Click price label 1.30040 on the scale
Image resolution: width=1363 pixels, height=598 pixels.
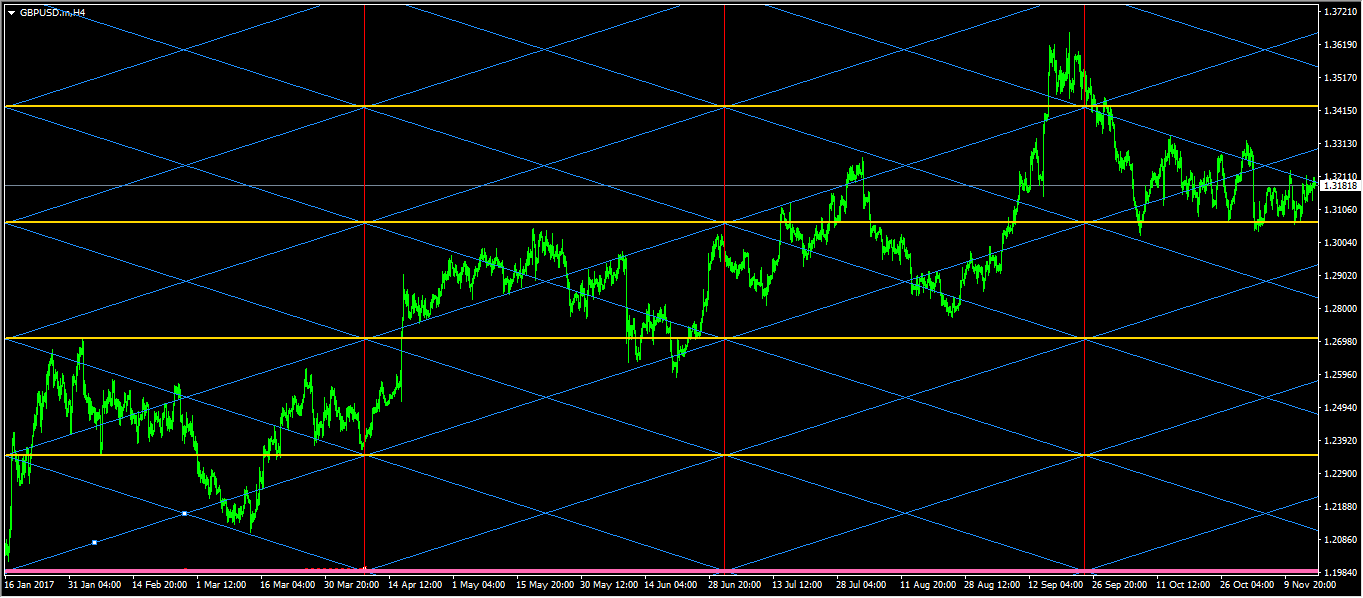click(x=1338, y=242)
